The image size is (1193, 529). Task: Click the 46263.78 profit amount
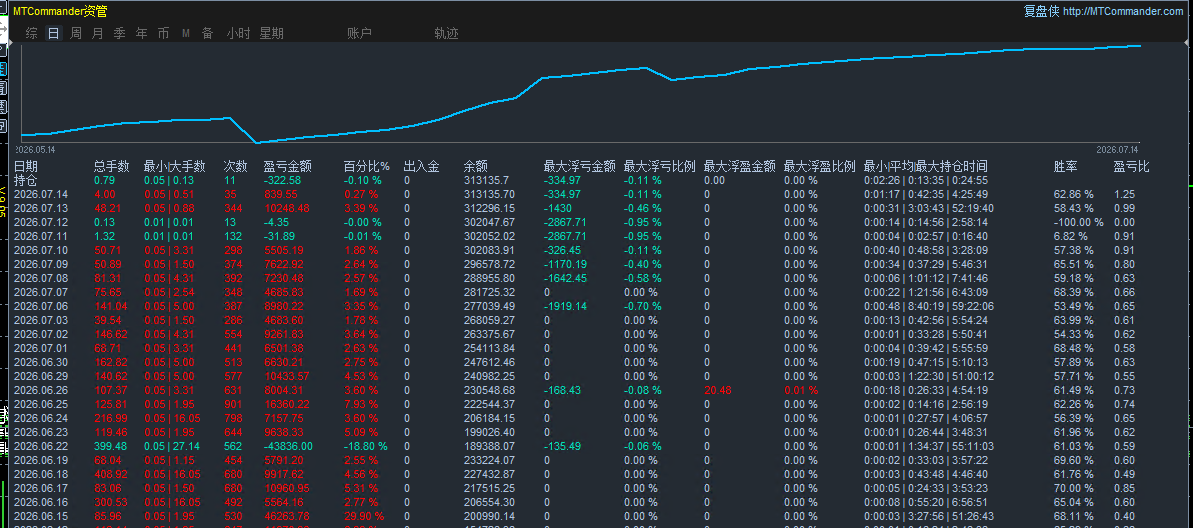[284, 516]
